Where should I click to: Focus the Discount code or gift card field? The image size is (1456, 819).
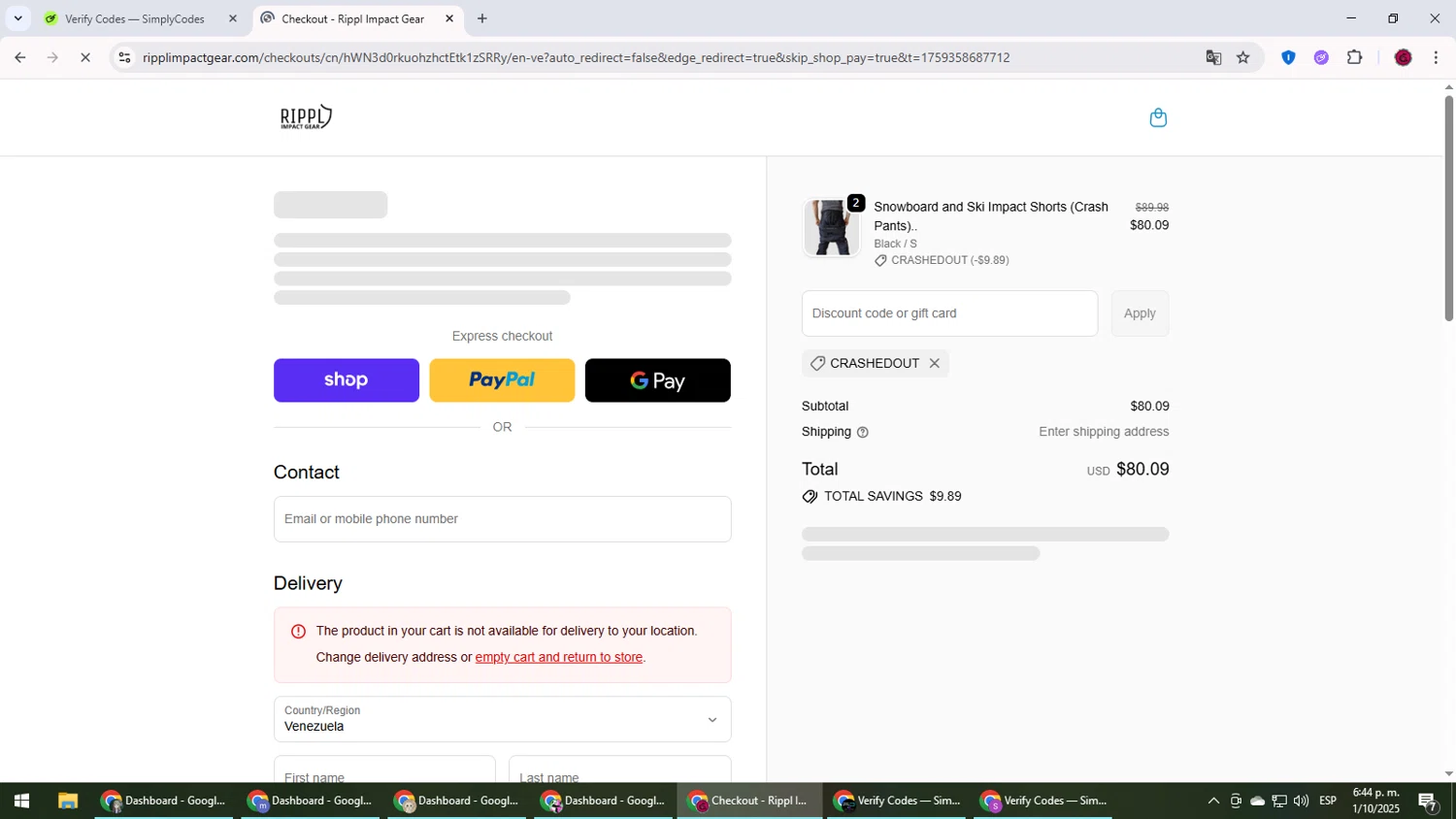949,313
